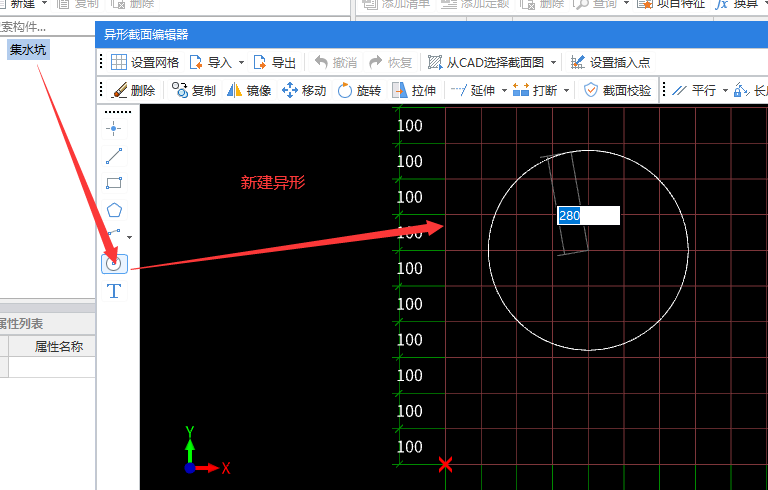Select the 删除 delete tool
Screen dimensions: 768x490
134,90
